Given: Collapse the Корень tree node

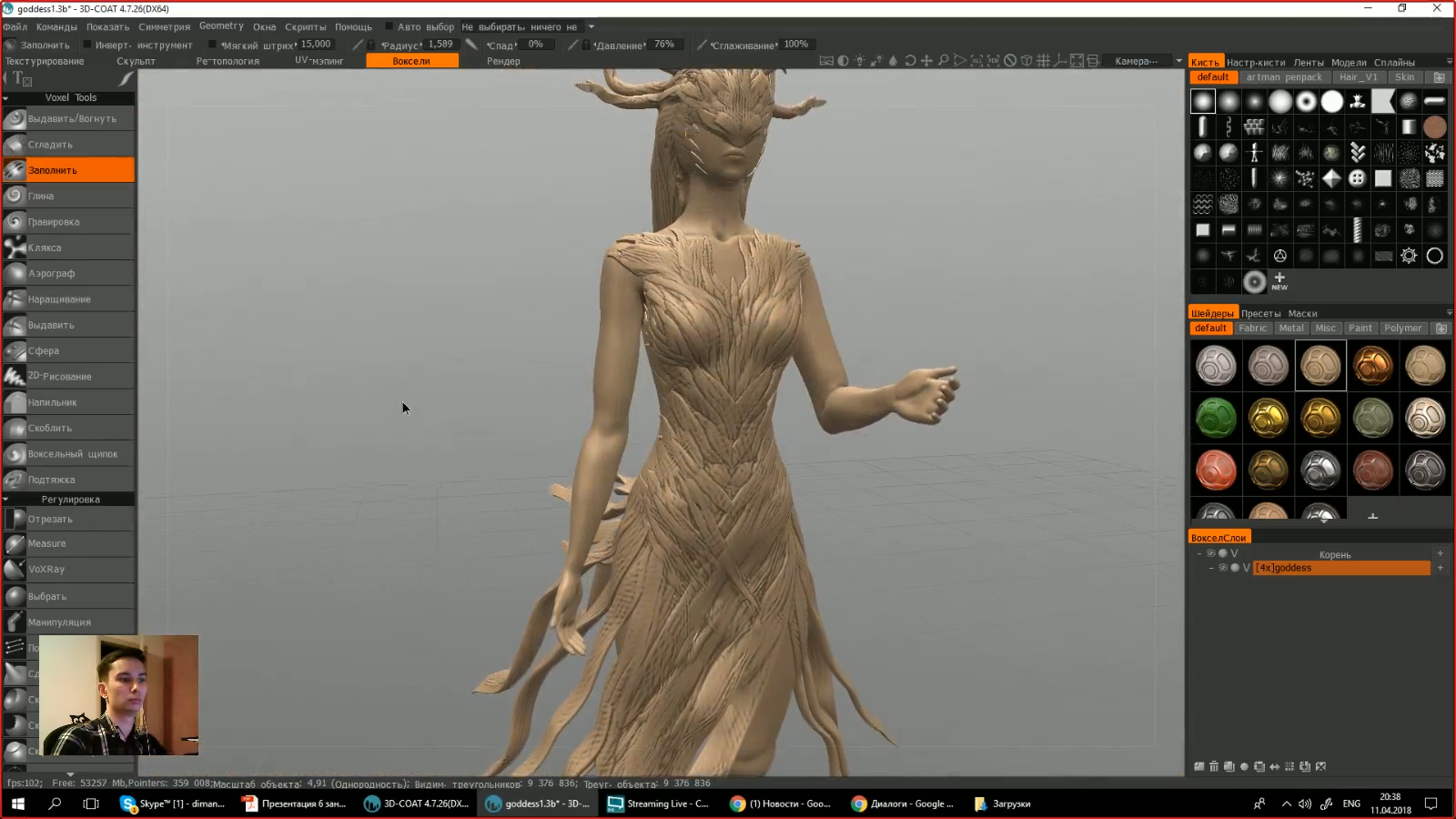Looking at the screenshot, I should pyautogui.click(x=1199, y=553).
